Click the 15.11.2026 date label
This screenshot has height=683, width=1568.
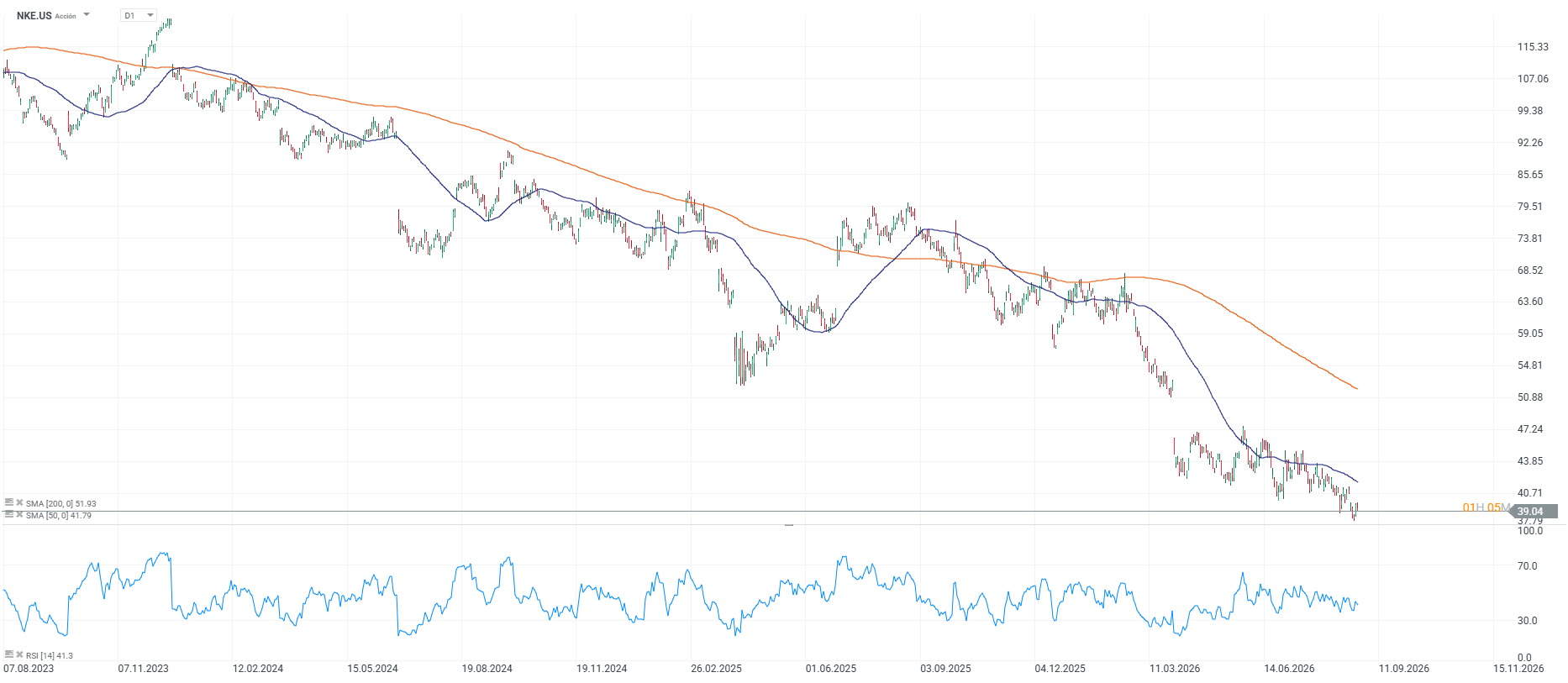1518,669
